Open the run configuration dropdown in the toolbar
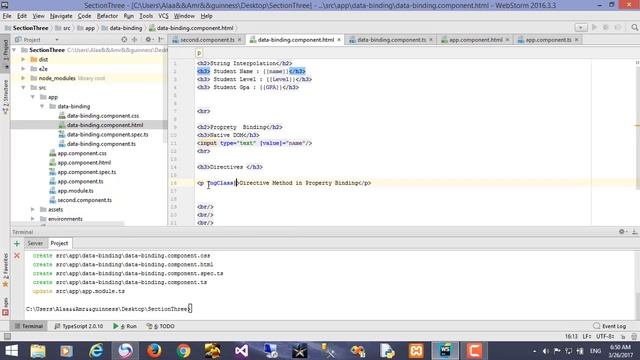The image size is (640, 360). pos(581,27)
